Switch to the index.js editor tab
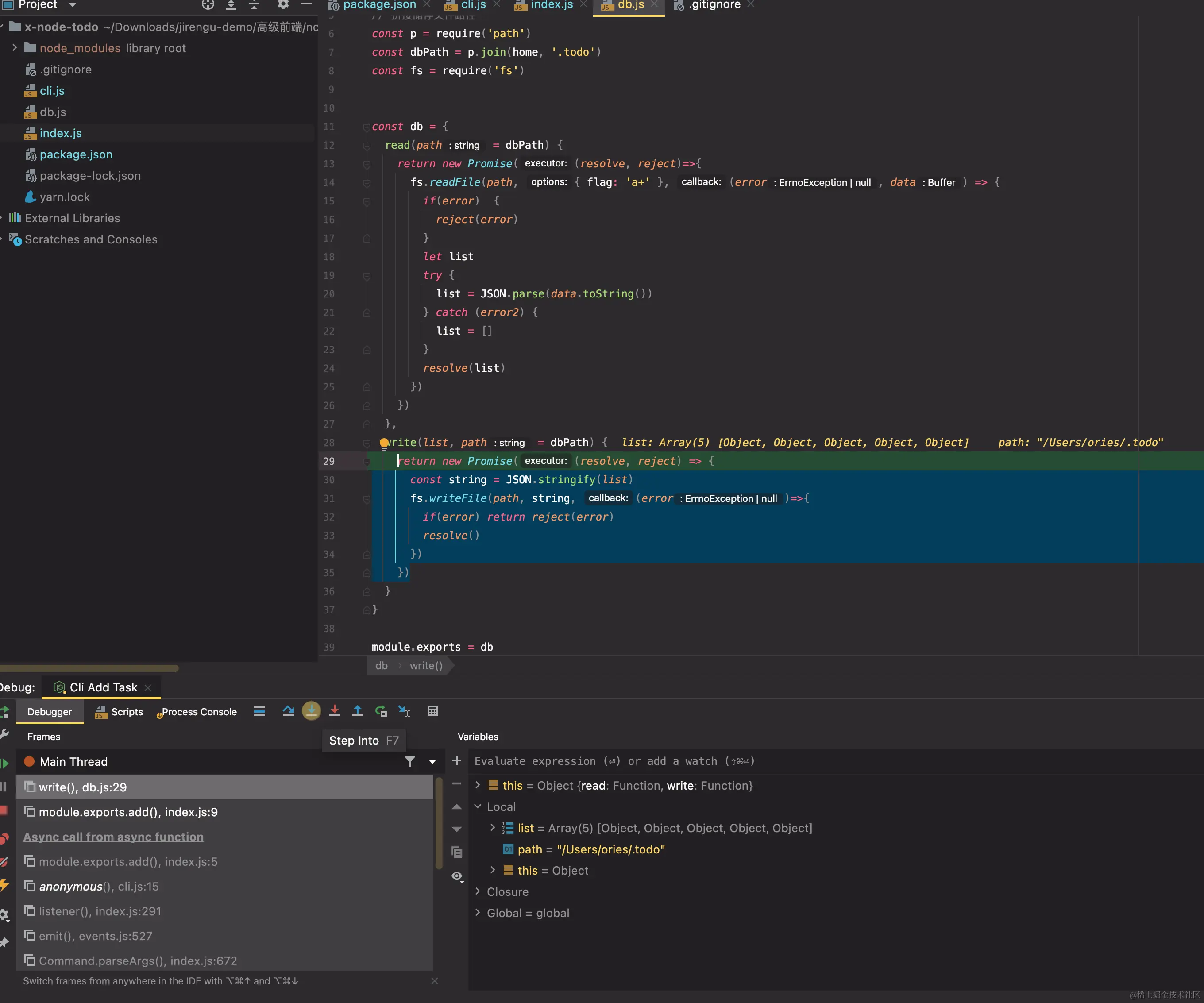Image resolution: width=1204 pixels, height=1003 pixels. (x=551, y=5)
